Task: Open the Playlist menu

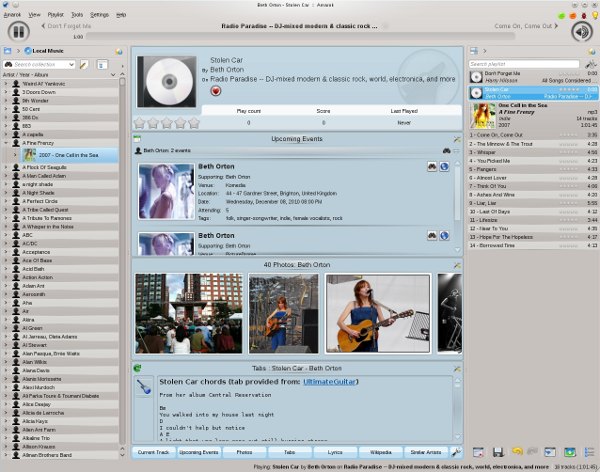Action: 55,16
